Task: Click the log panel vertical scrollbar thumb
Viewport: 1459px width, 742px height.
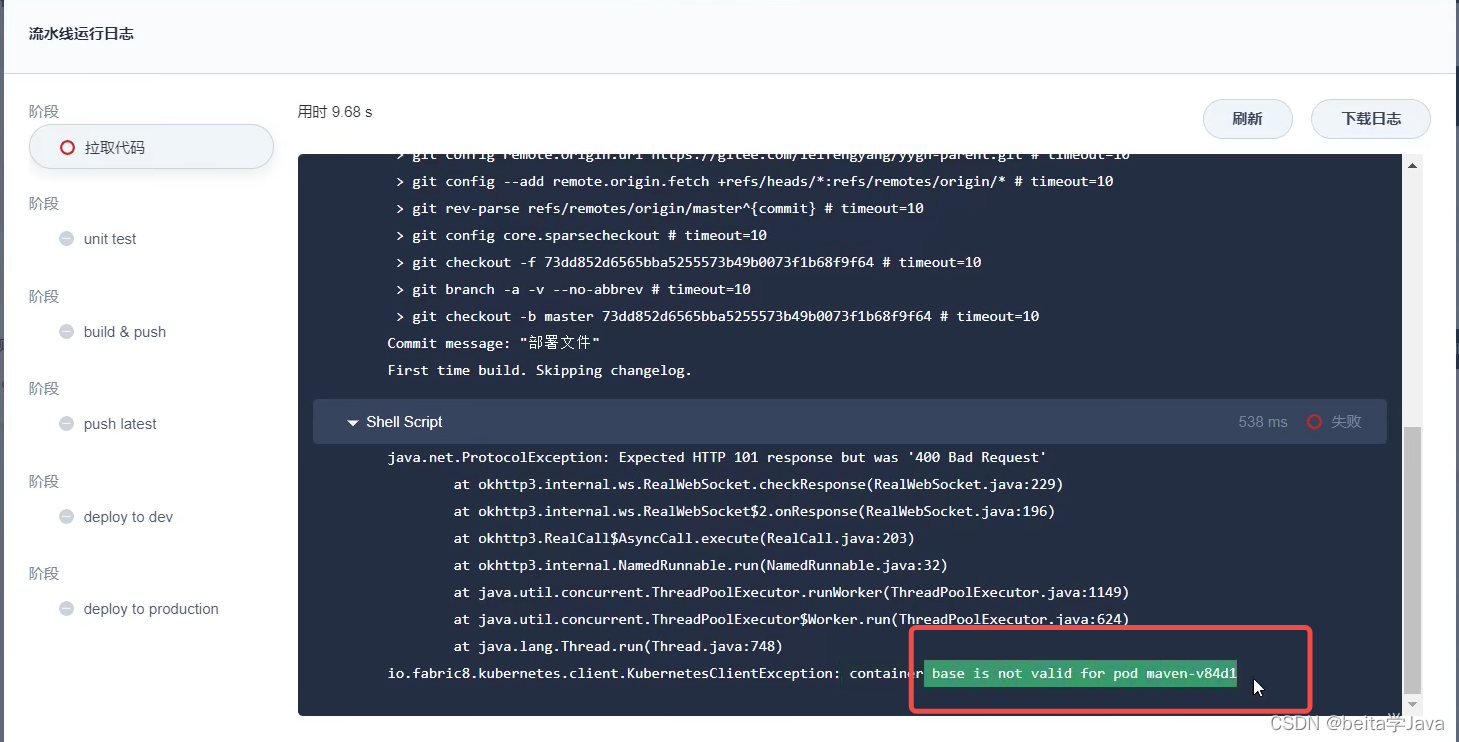Action: (1412, 560)
